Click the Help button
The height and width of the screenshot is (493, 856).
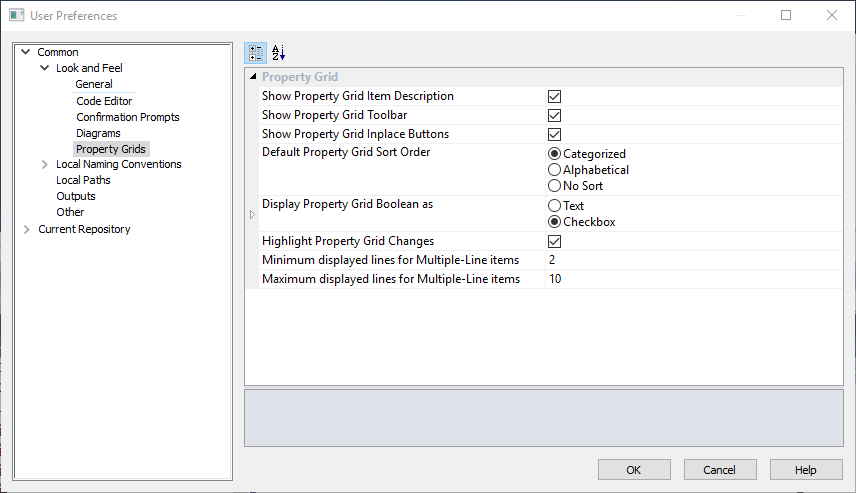806,470
